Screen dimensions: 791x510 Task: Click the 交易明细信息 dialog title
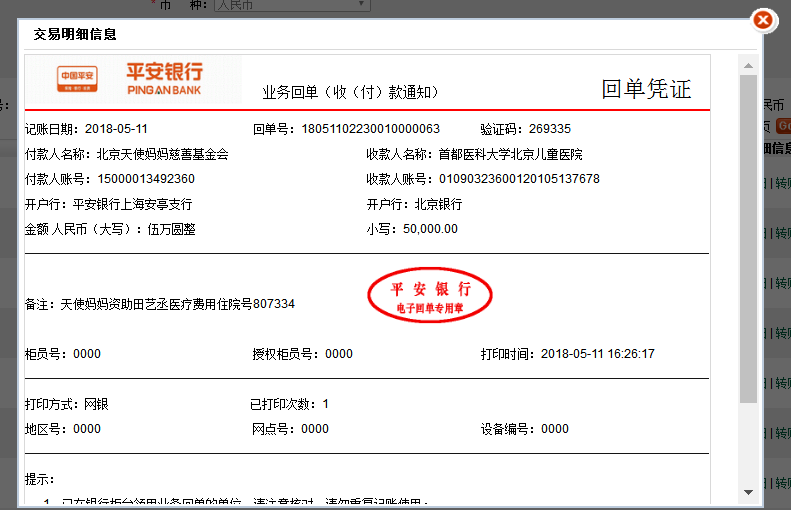[x=75, y=34]
